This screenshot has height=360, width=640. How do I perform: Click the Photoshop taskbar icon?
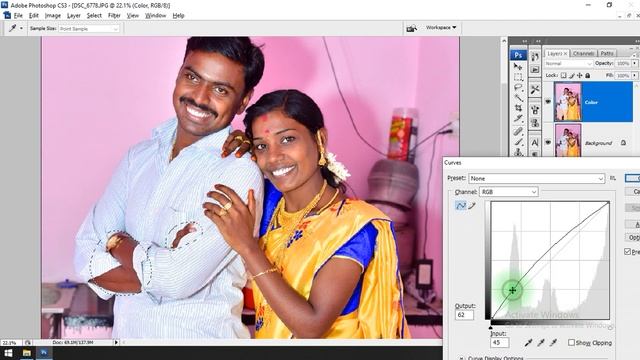[x=44, y=353]
